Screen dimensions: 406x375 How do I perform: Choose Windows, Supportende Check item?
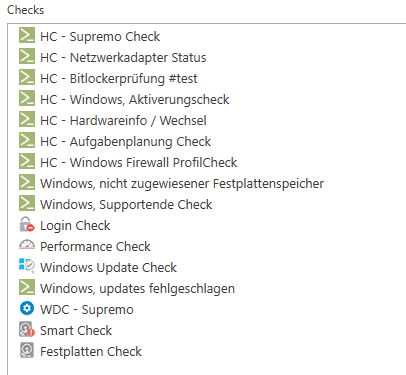click(x=126, y=205)
